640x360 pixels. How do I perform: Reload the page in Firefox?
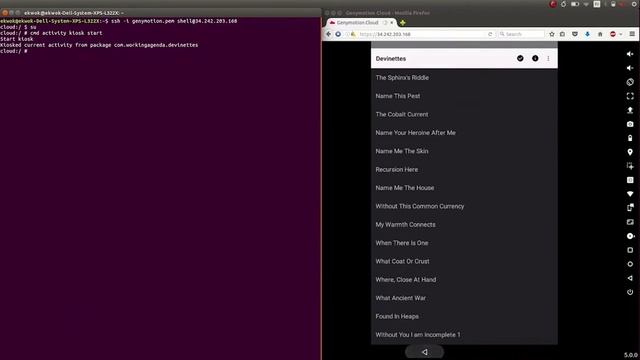point(490,34)
